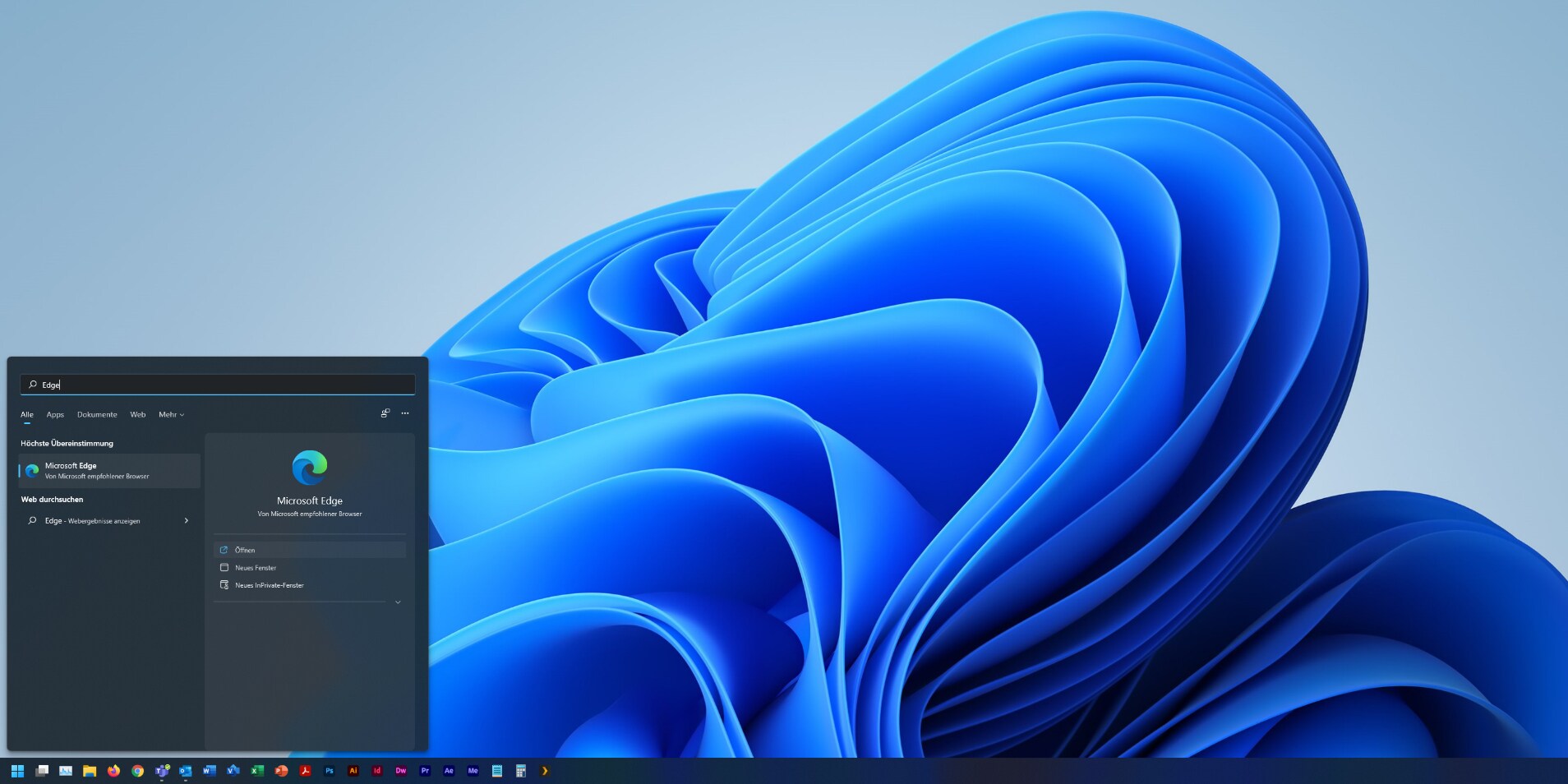The height and width of the screenshot is (784, 1568).
Task: Click the orange chevron taskbar icon
Action: coord(544,771)
